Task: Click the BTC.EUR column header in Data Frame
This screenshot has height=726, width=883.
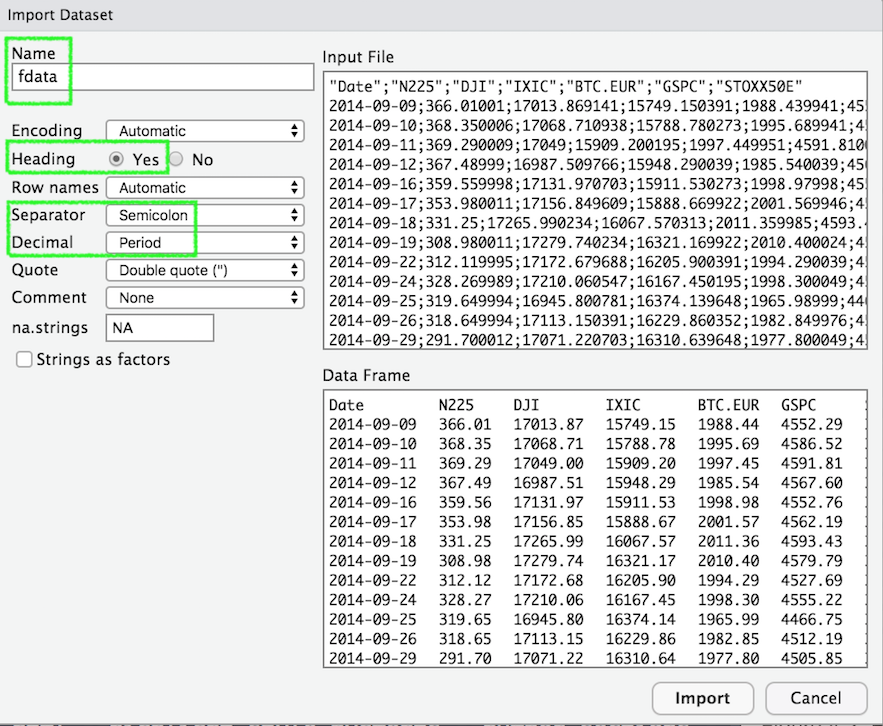Action: point(728,405)
